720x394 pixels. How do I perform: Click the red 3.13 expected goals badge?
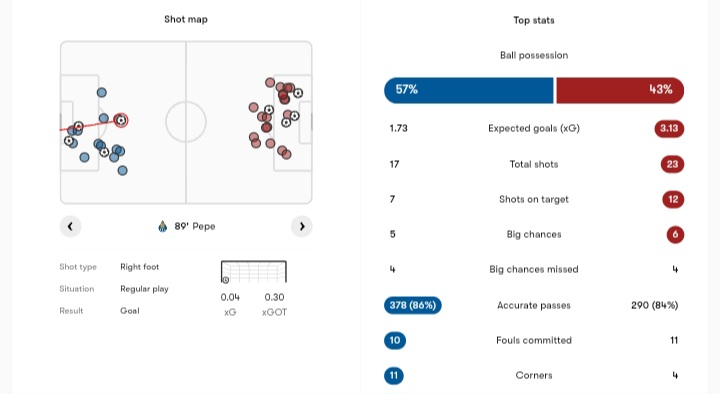tap(669, 129)
